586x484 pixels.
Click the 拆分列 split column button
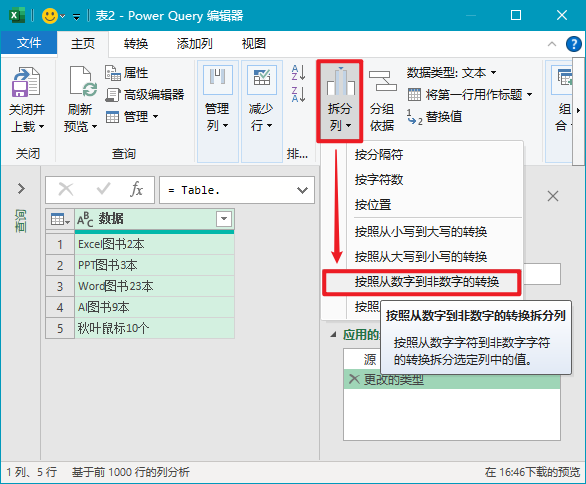tap(339, 100)
